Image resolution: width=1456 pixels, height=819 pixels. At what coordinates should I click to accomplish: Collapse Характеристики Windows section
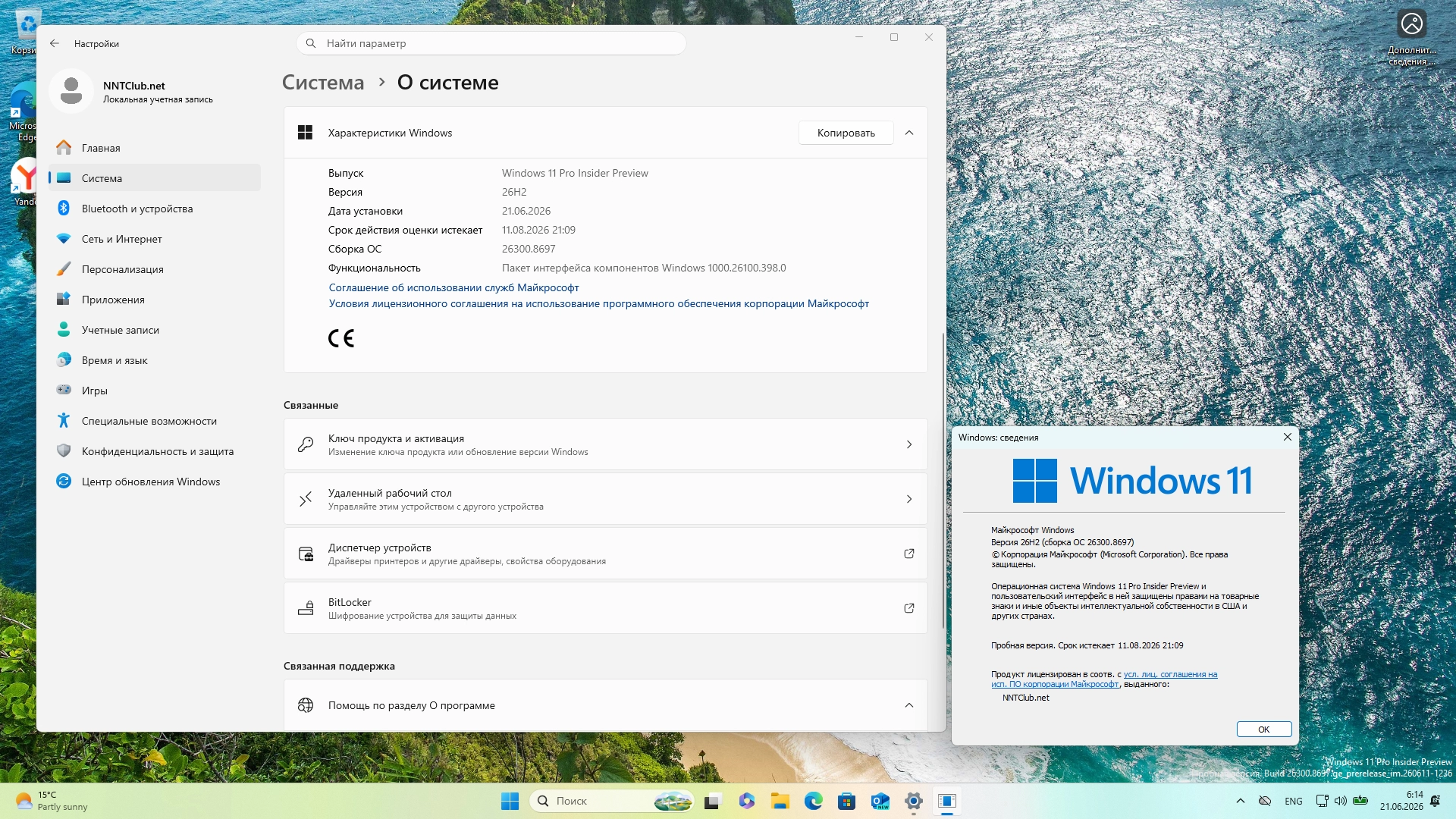point(909,133)
